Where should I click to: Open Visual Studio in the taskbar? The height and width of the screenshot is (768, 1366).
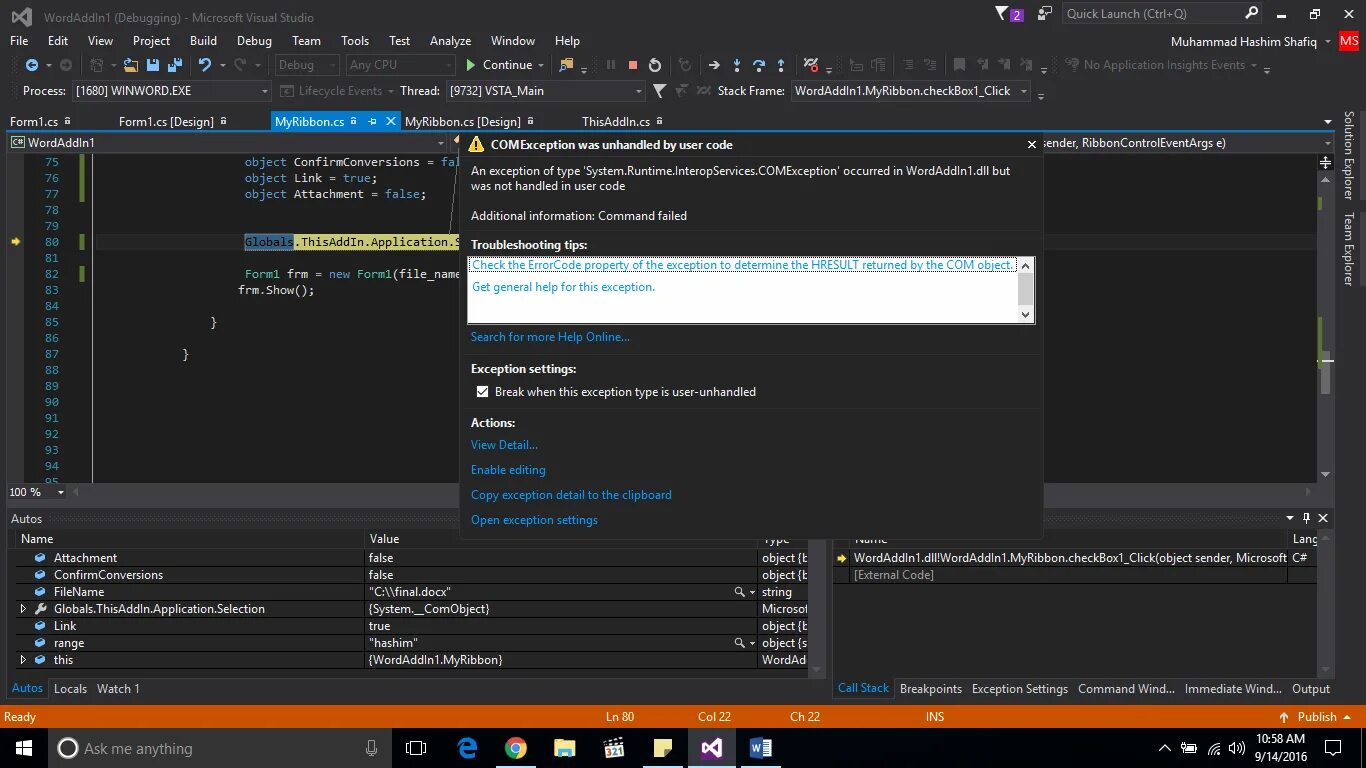711,748
